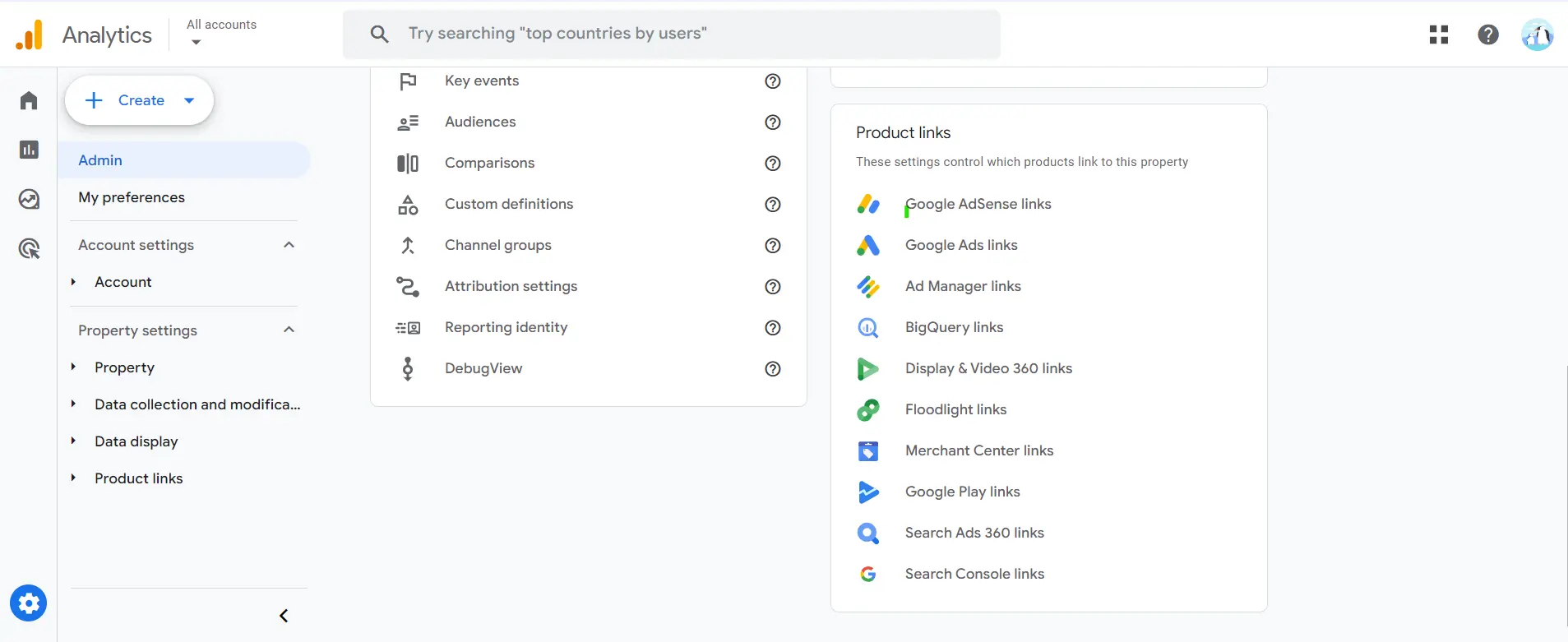Open Google AdSense links
The width and height of the screenshot is (1568, 642).
tap(978, 204)
